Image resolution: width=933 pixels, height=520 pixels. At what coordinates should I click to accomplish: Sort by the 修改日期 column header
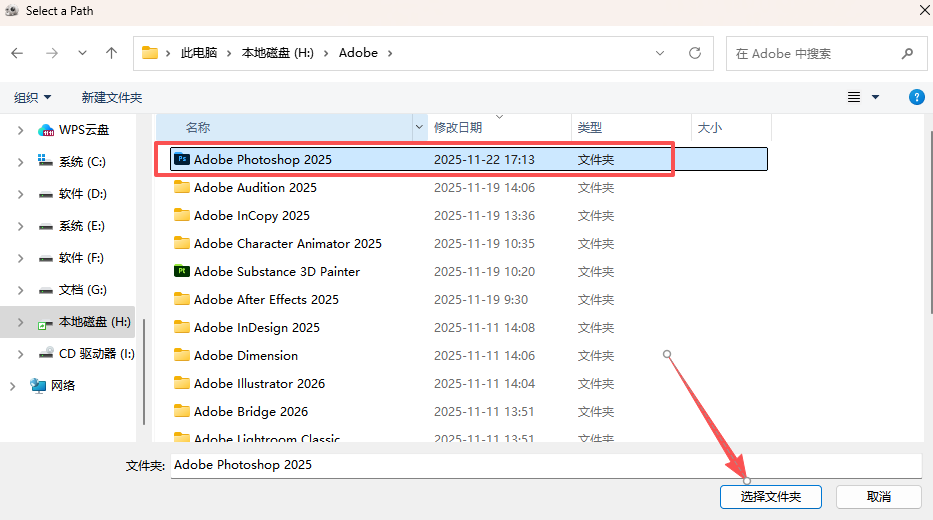click(500, 127)
